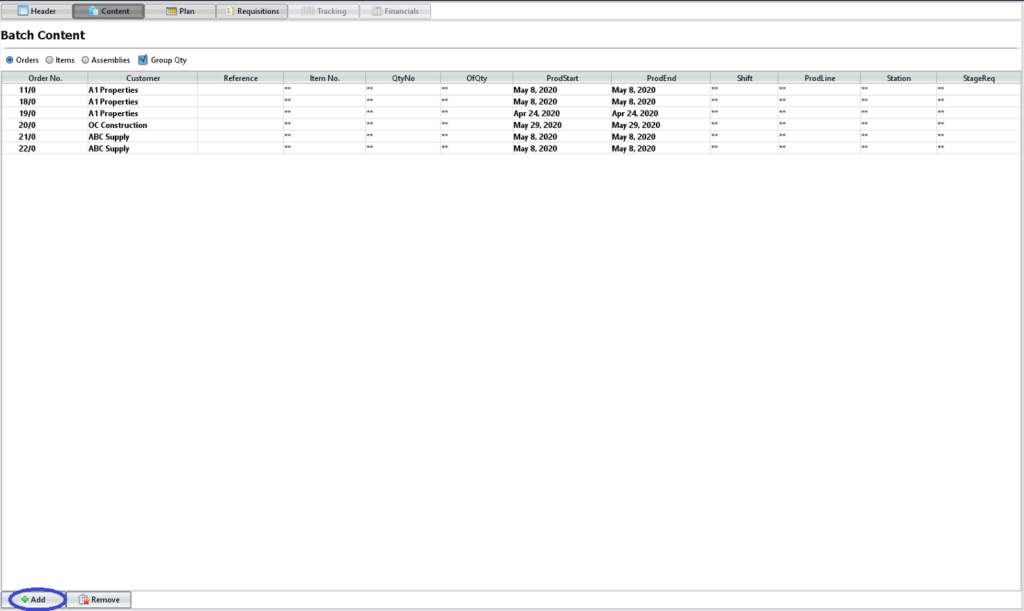Click the Remove button
The image size is (1024, 611).
99,599
